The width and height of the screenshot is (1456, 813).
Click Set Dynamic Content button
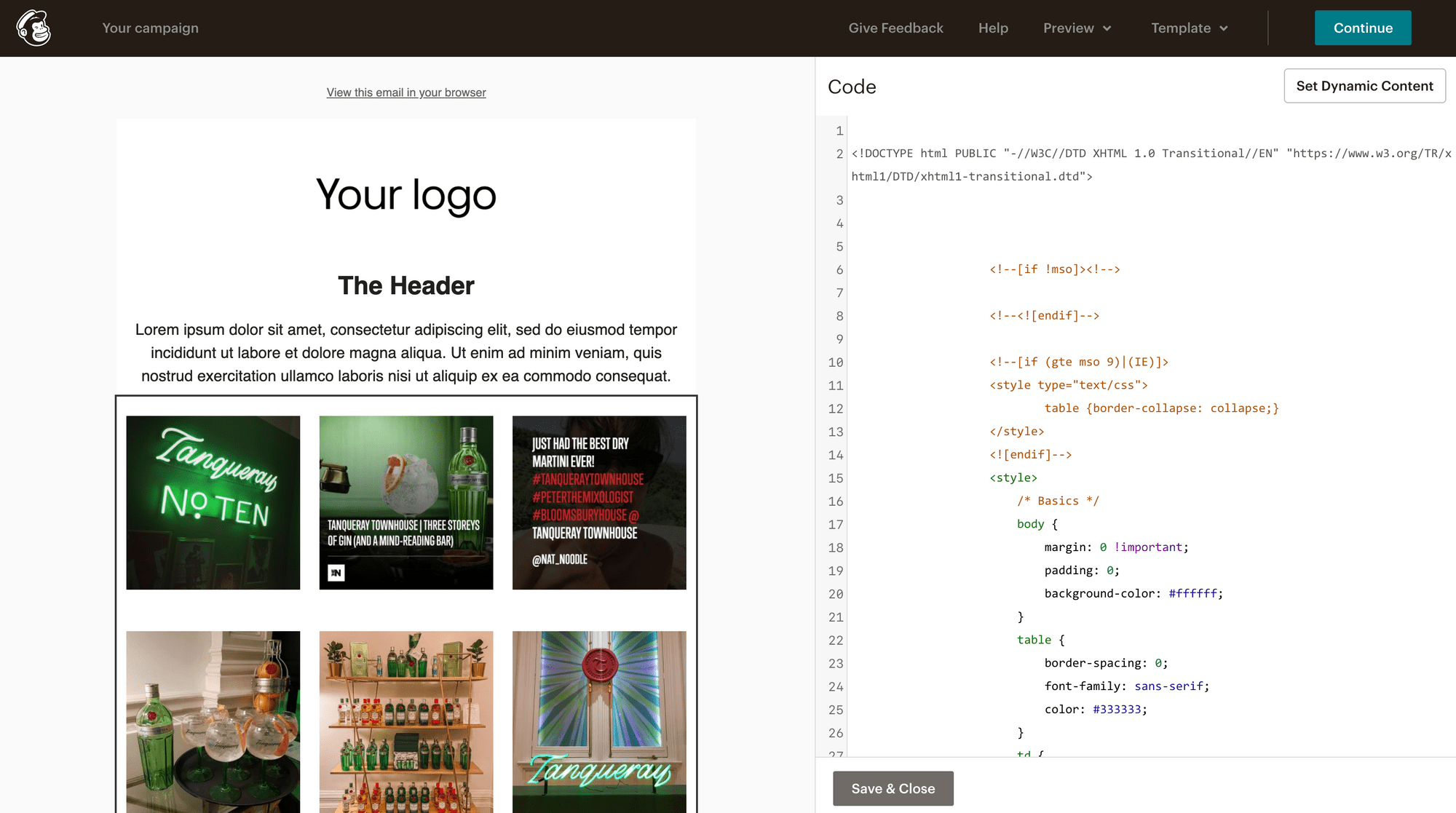tap(1364, 86)
